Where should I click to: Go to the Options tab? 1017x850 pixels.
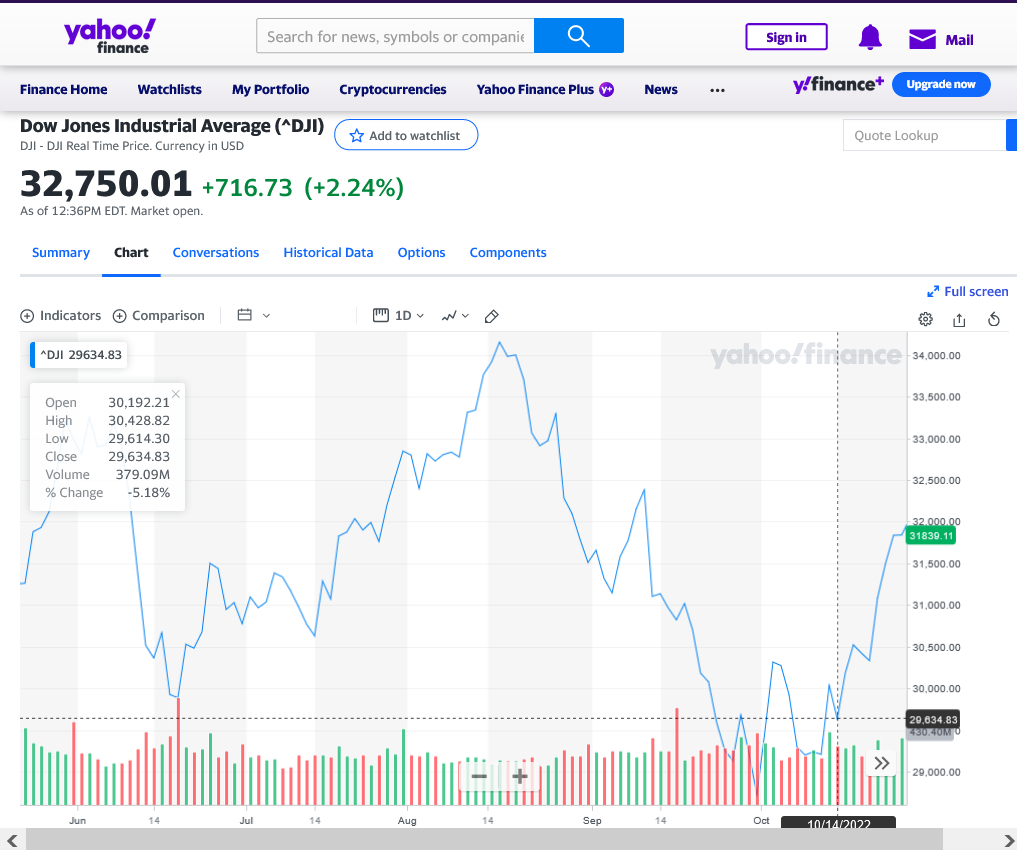[422, 252]
